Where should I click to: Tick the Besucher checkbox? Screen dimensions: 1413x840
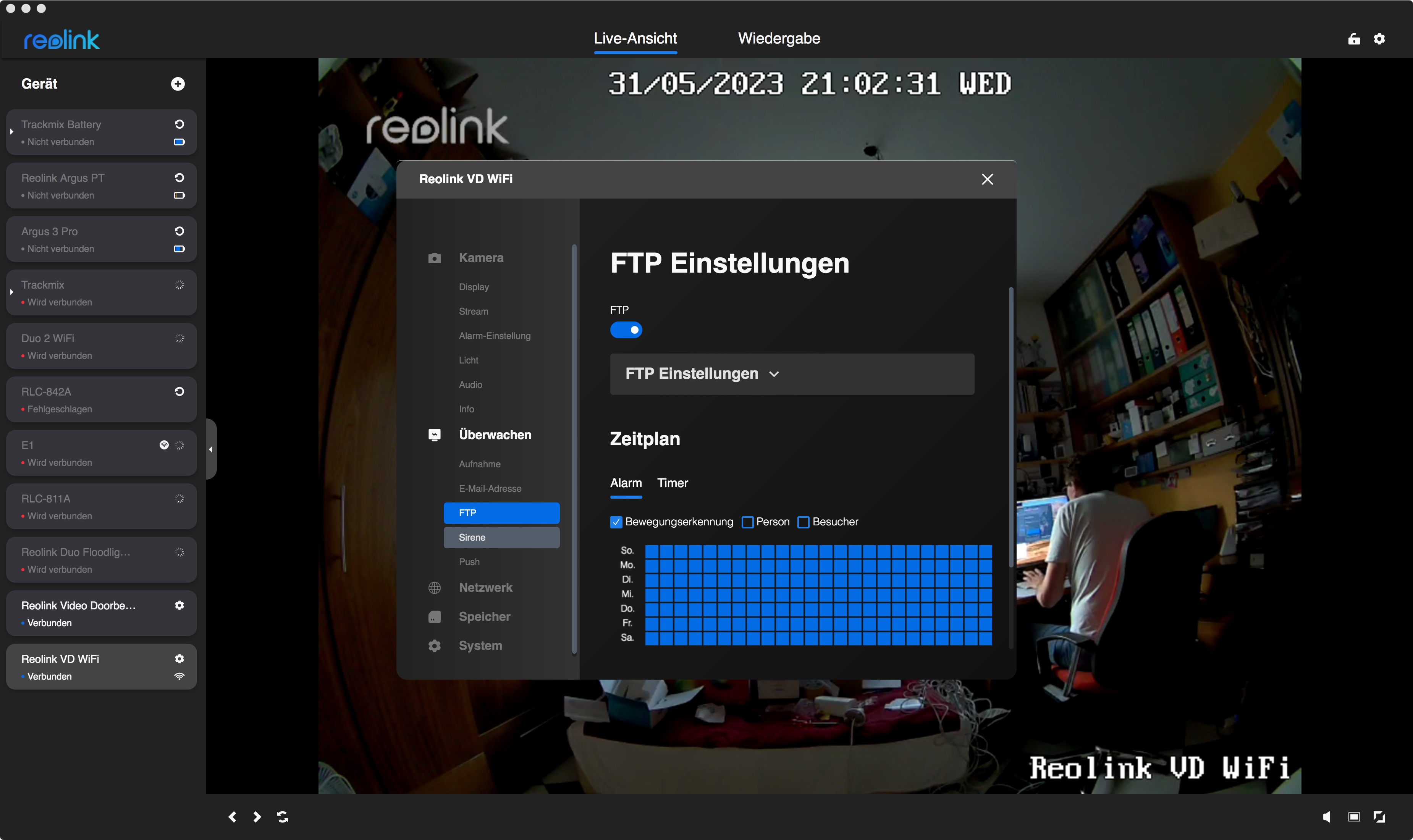tap(803, 522)
